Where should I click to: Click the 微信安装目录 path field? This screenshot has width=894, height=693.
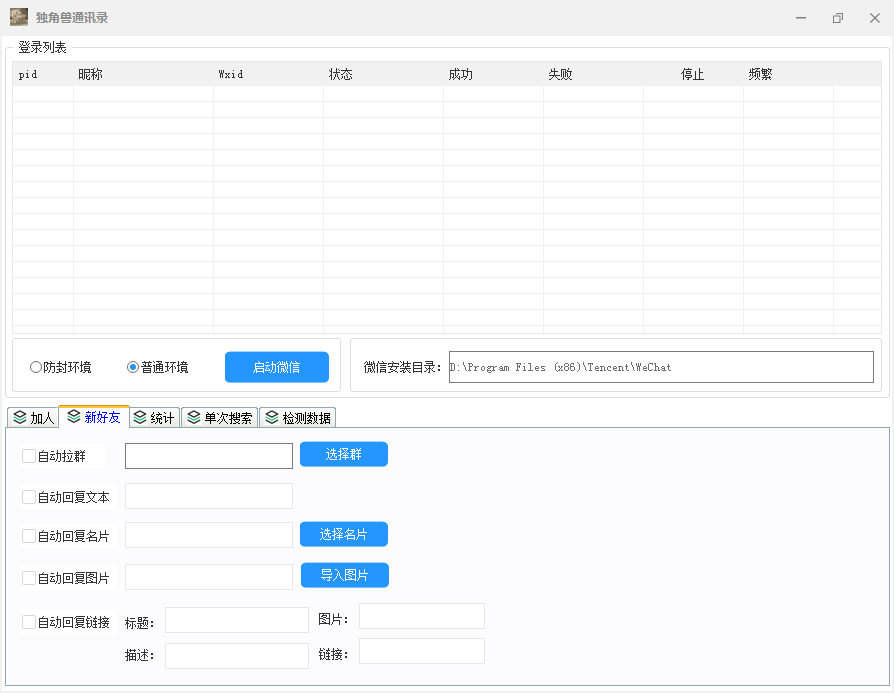[x=660, y=367]
